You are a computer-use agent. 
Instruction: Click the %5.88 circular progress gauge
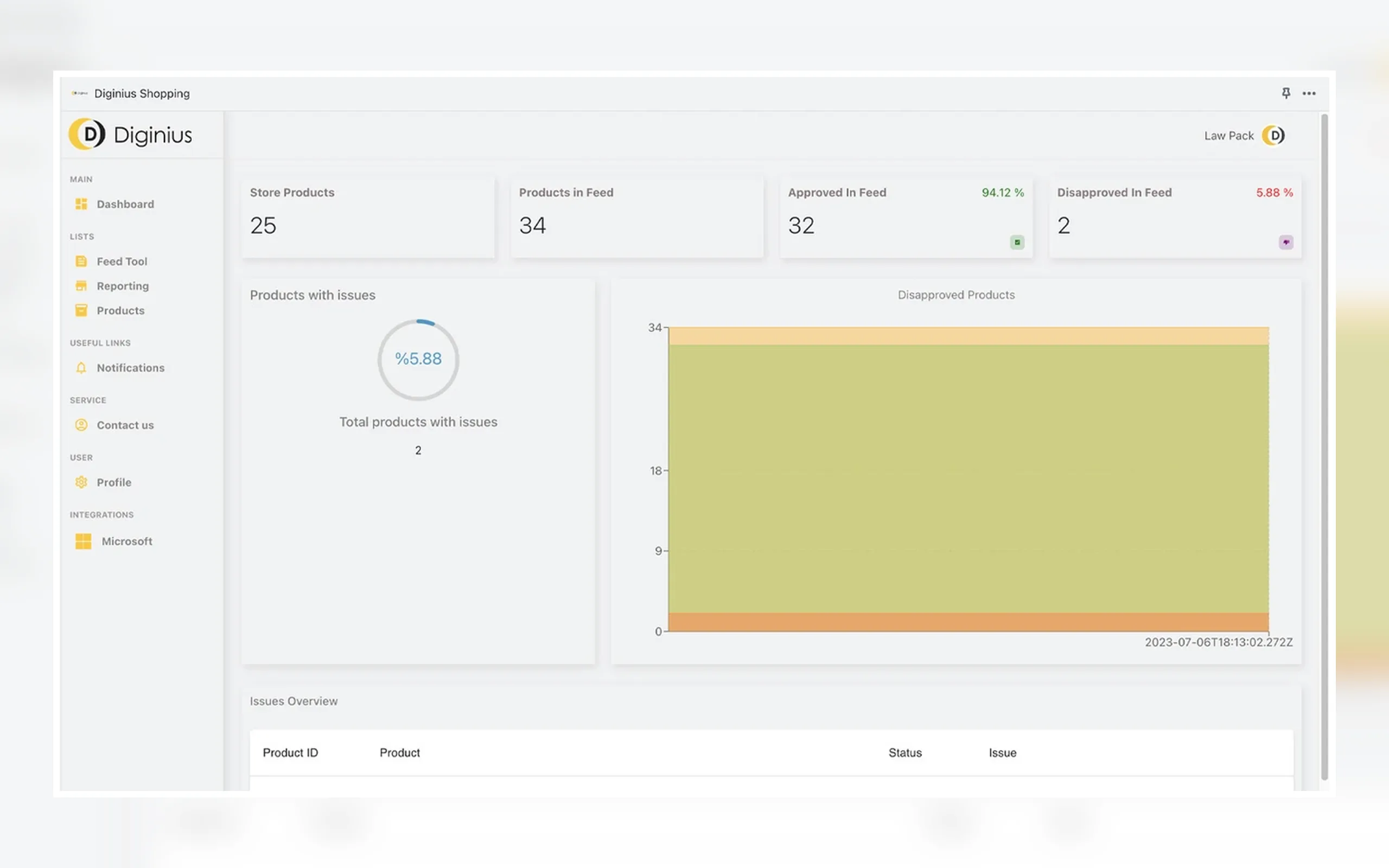click(x=418, y=360)
